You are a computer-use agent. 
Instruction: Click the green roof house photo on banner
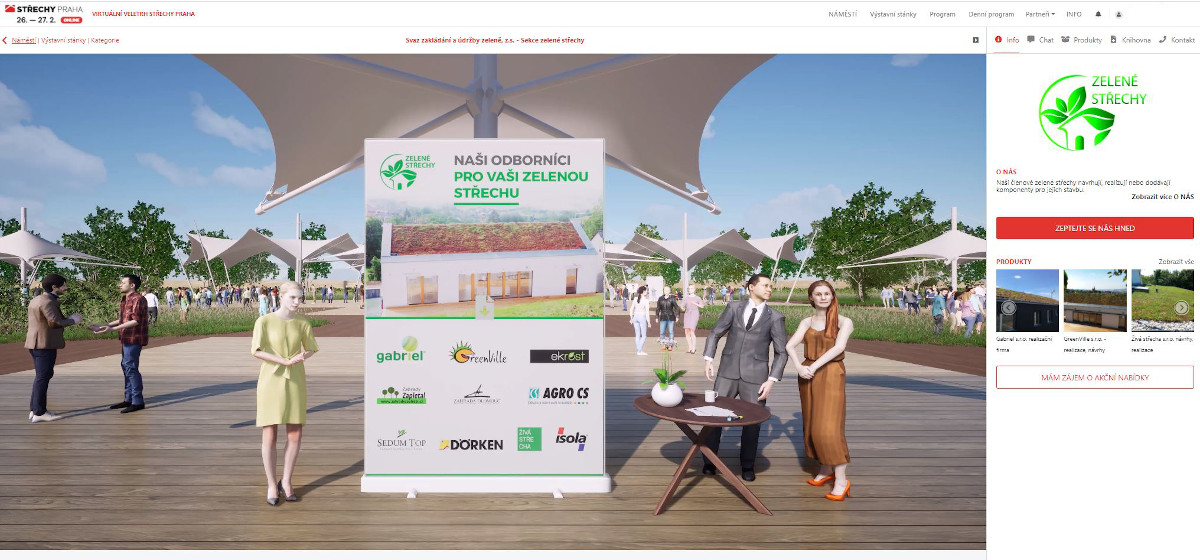[485, 262]
